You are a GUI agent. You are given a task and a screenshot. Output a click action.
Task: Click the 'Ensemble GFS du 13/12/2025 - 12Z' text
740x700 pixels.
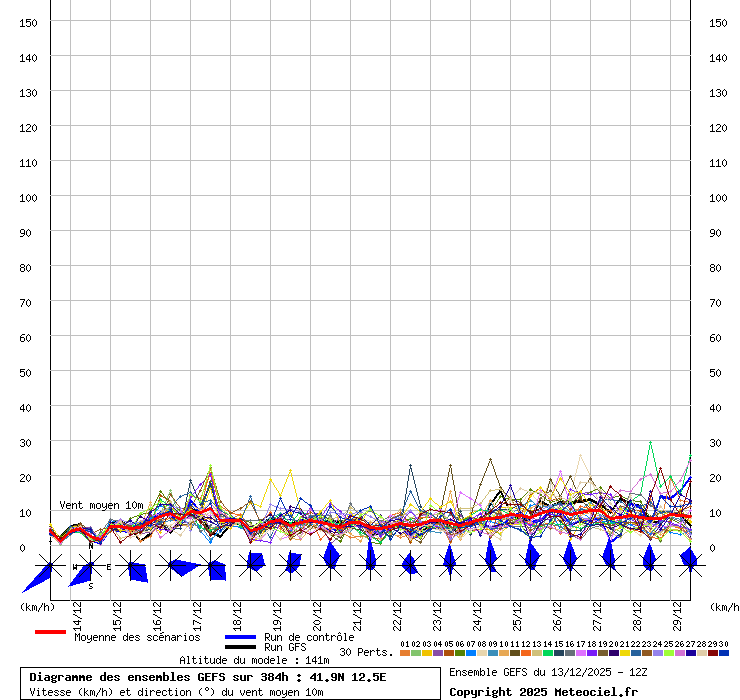pyautogui.click(x=548, y=672)
